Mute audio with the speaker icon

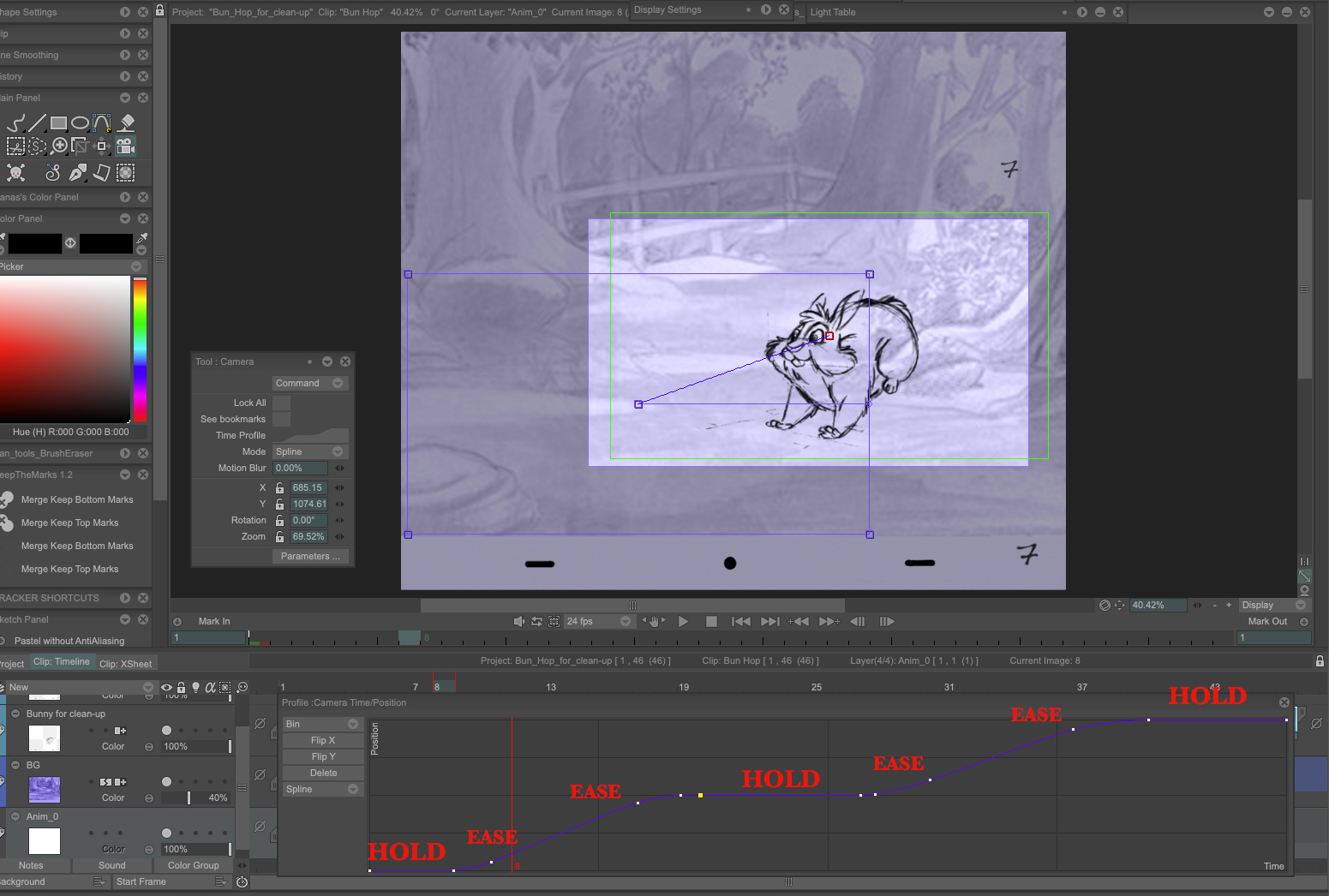pyautogui.click(x=518, y=621)
